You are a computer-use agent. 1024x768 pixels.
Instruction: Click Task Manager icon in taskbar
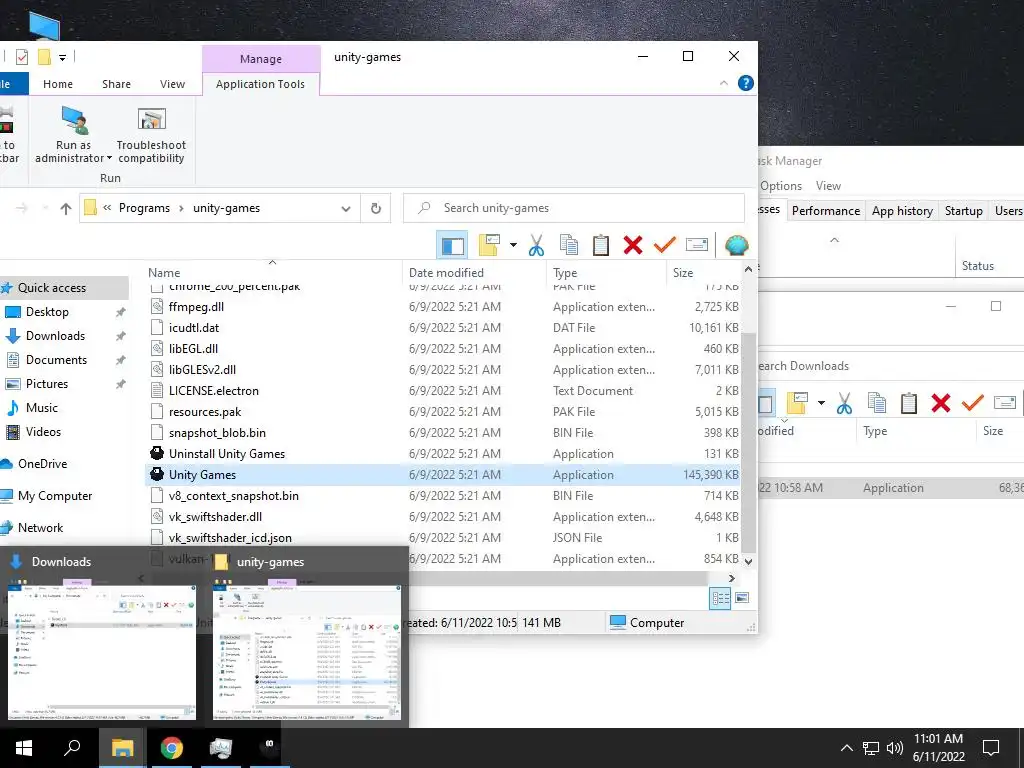click(221, 748)
